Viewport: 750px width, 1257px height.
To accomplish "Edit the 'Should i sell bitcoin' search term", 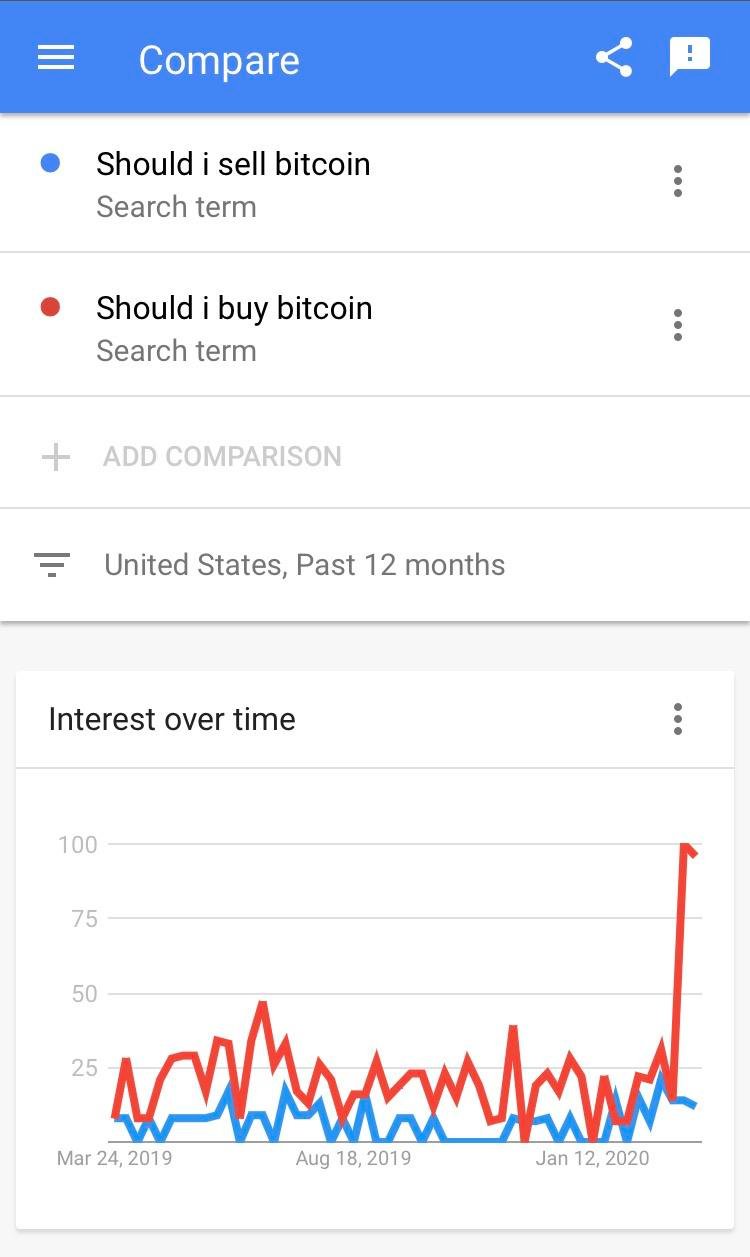I will coord(233,164).
